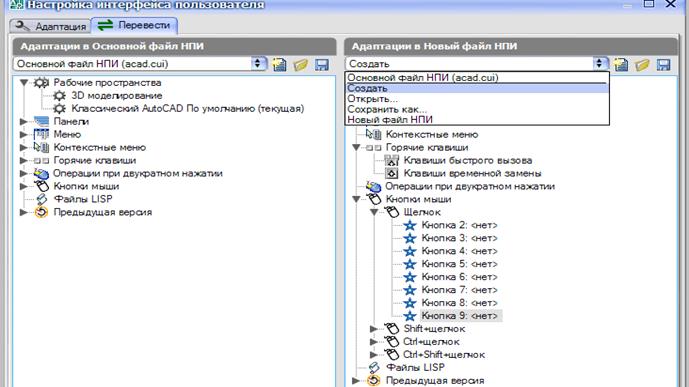Select Кнопка 9: <нет> row
This screenshot has height=387, width=689.
click(460, 316)
